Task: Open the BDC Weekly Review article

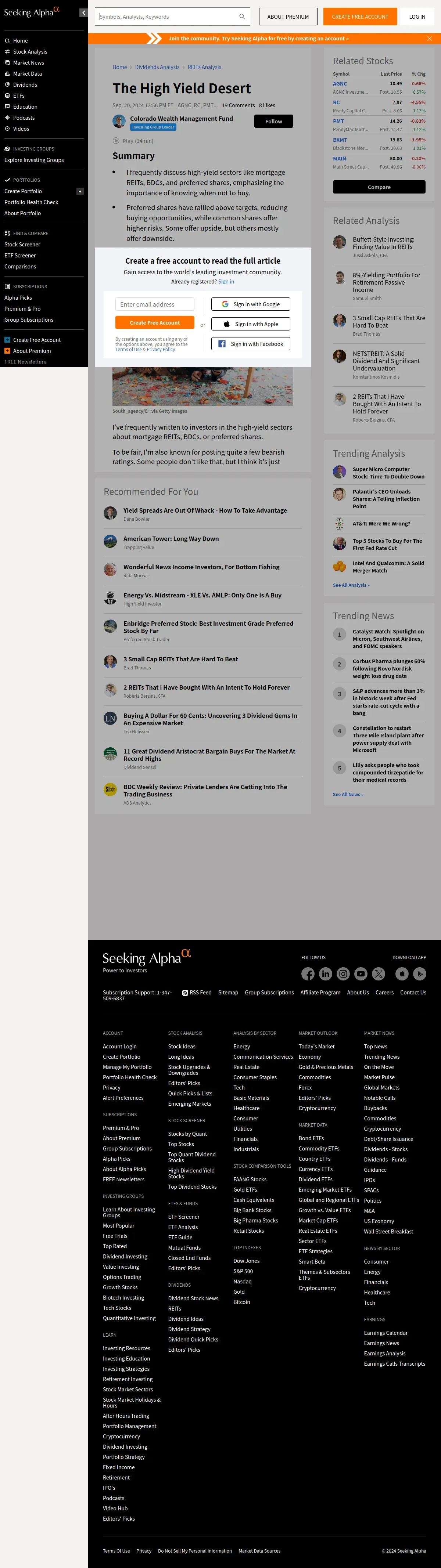Action: 205,790
